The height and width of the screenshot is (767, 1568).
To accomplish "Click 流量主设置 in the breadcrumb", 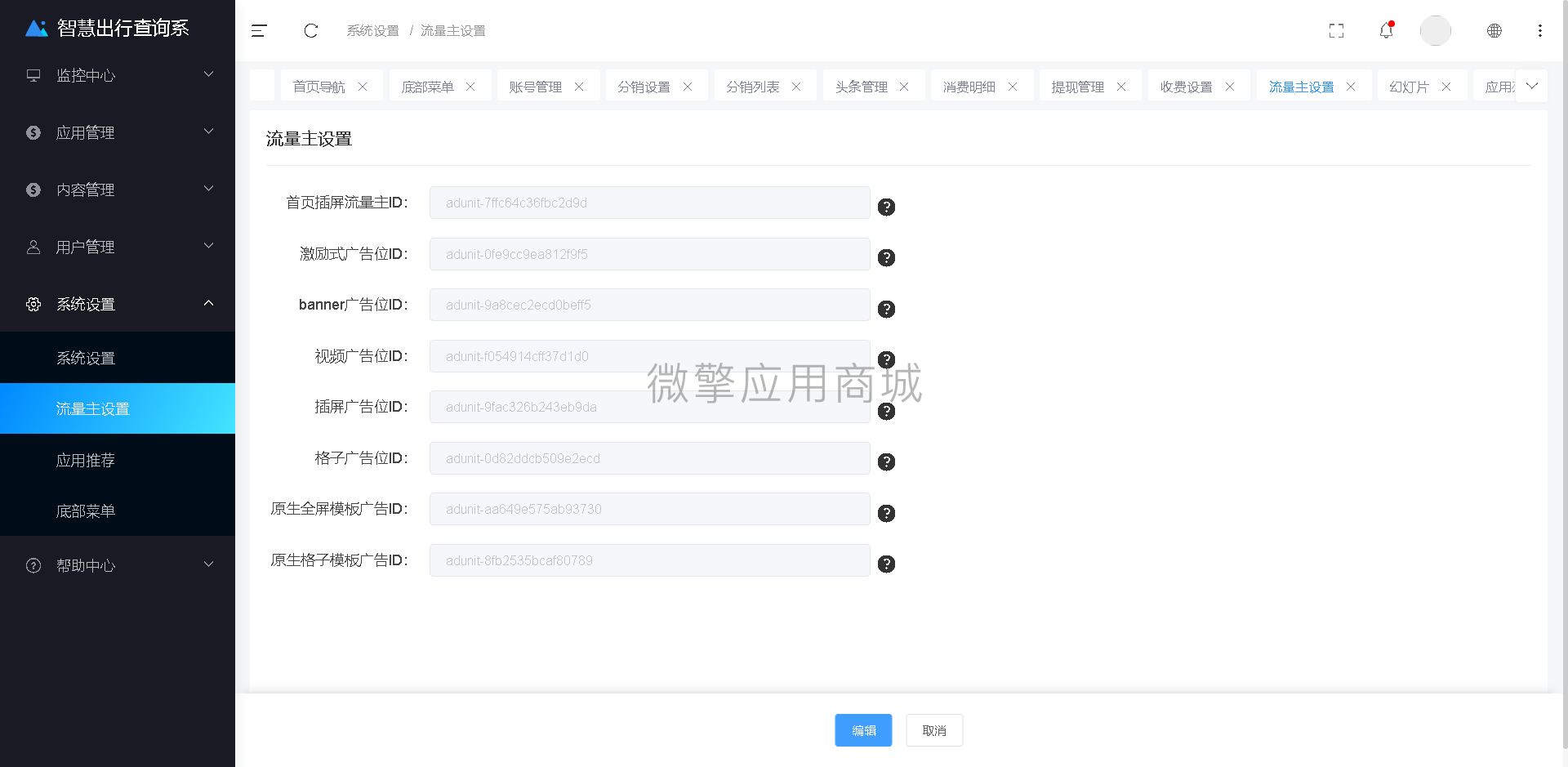I will pyautogui.click(x=453, y=31).
